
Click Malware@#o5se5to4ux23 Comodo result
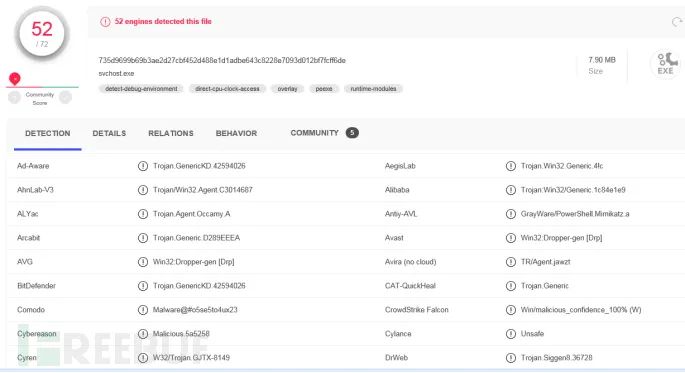click(x=195, y=310)
